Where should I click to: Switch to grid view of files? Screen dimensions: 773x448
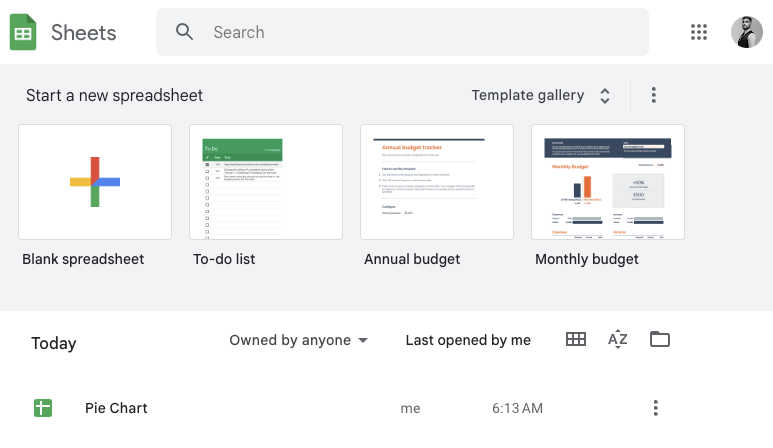[576, 339]
